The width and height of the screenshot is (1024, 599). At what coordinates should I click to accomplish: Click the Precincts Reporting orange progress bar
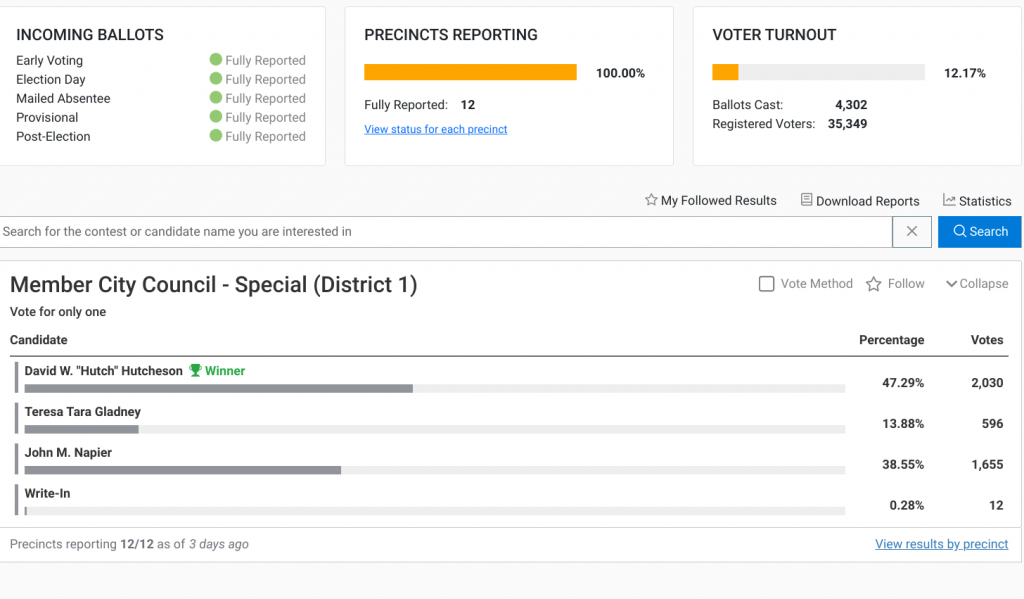470,72
